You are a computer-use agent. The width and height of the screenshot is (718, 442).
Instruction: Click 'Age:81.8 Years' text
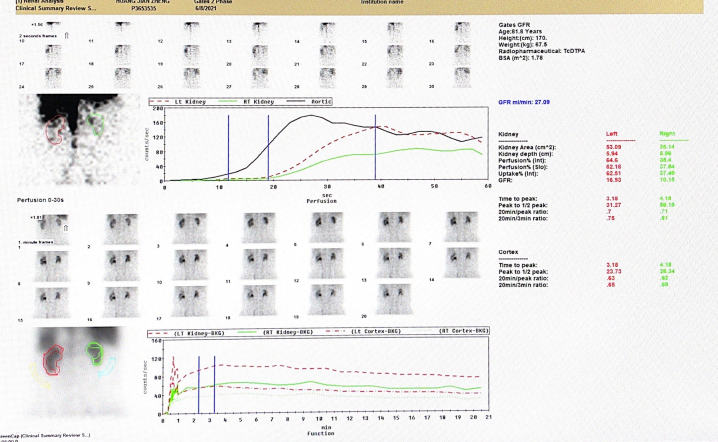pos(520,32)
